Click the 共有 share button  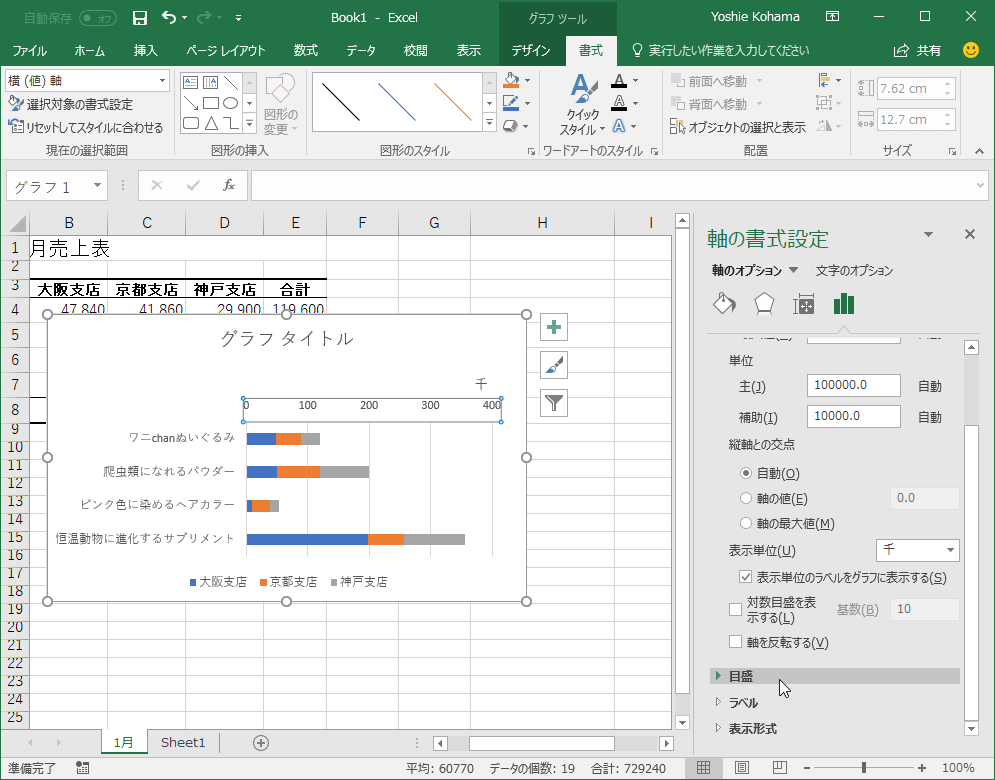pos(918,51)
